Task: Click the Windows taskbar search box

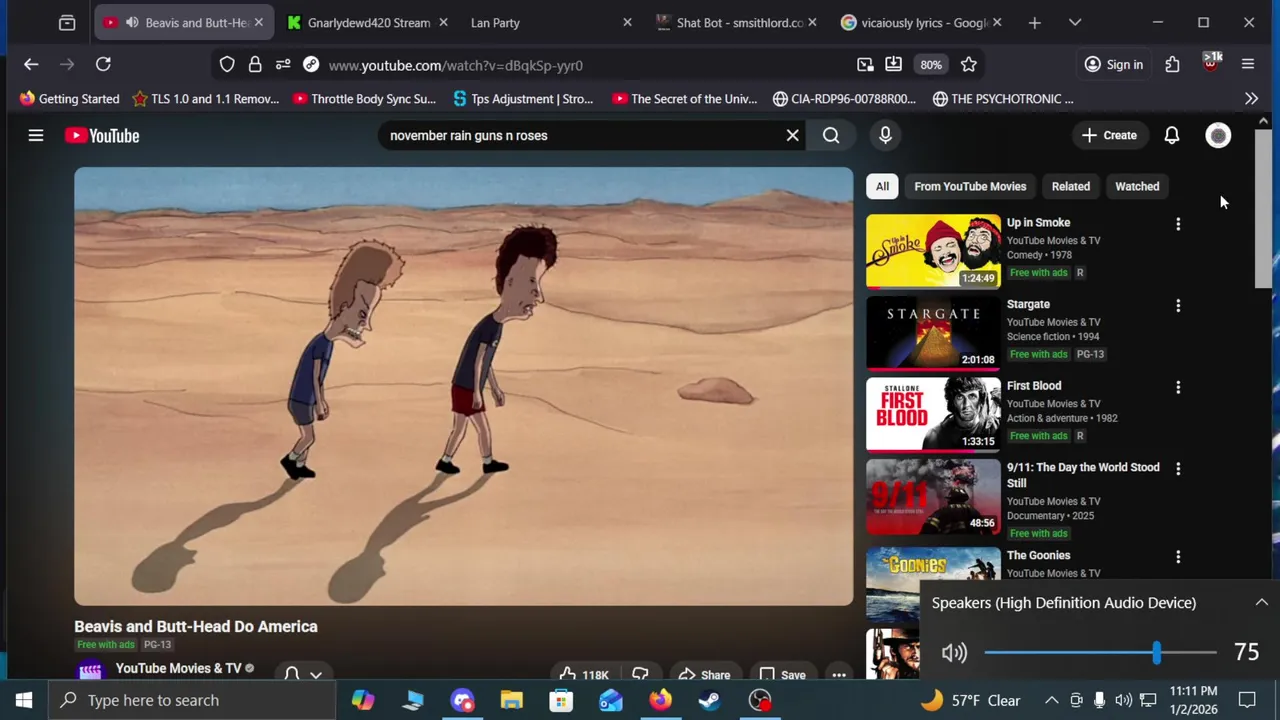Action: tap(192, 700)
